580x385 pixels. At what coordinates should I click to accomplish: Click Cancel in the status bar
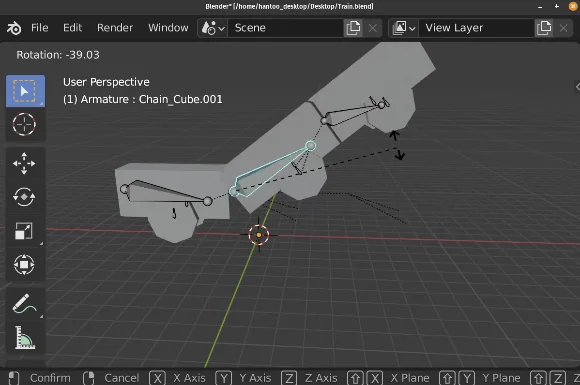111,378
